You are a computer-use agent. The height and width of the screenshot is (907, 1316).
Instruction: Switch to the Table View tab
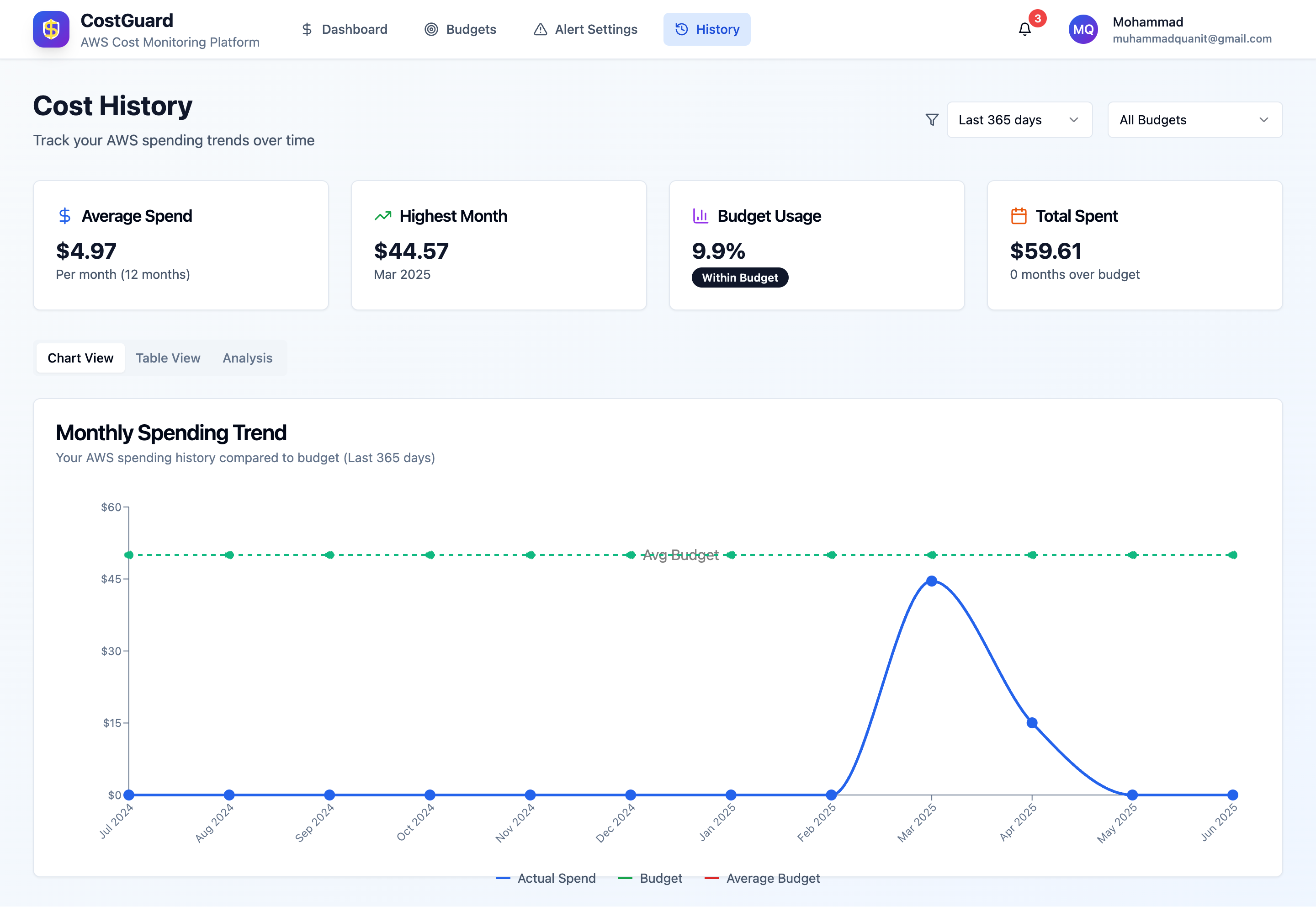click(168, 358)
